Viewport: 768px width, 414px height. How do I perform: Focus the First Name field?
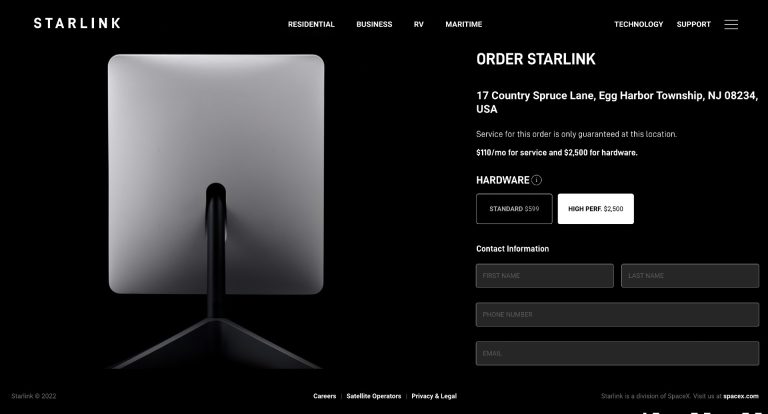point(545,276)
